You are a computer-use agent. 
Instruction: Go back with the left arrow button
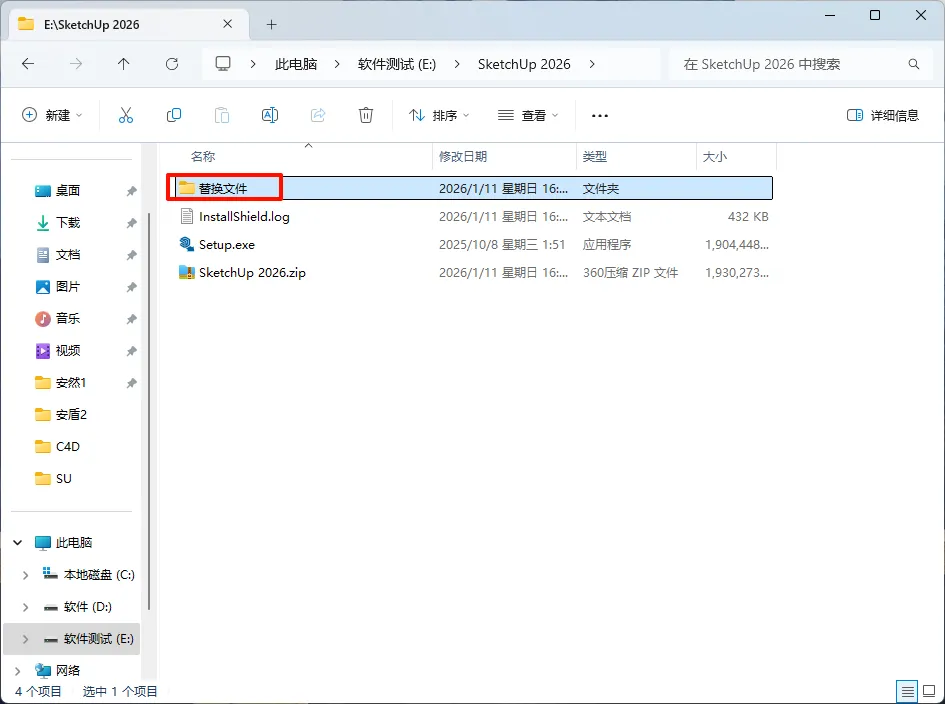click(x=28, y=64)
